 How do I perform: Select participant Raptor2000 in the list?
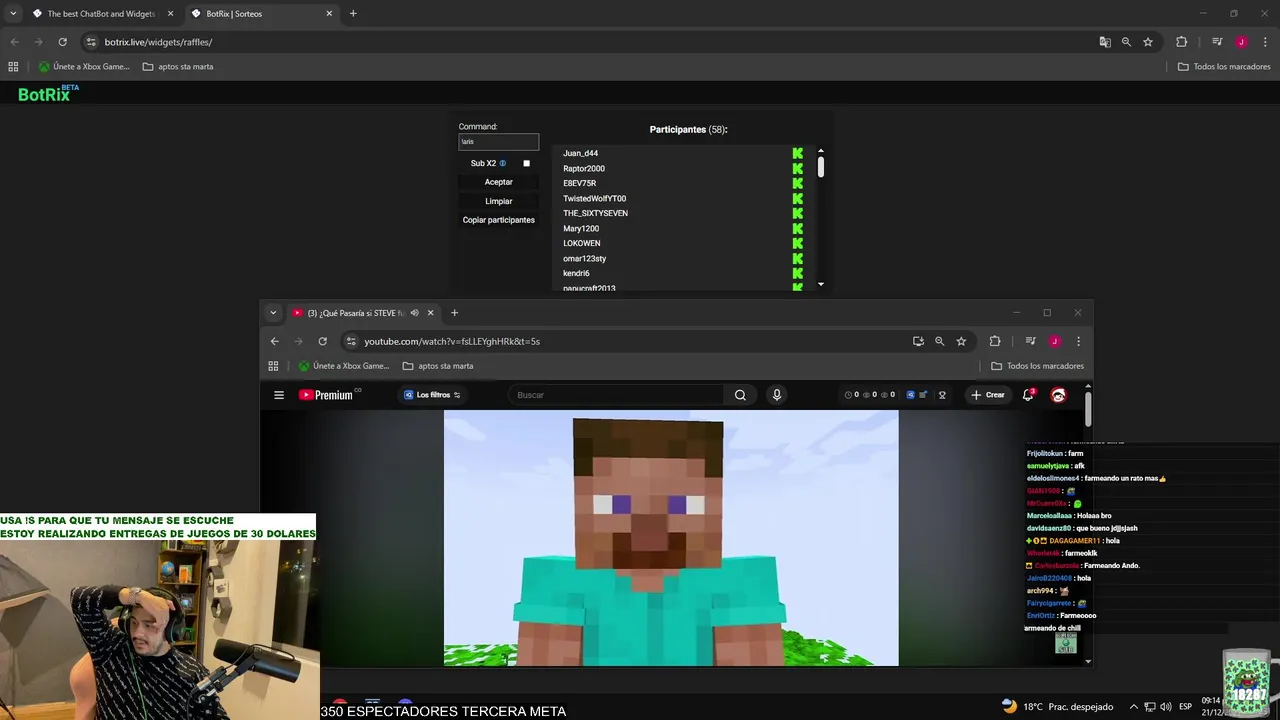tap(584, 168)
